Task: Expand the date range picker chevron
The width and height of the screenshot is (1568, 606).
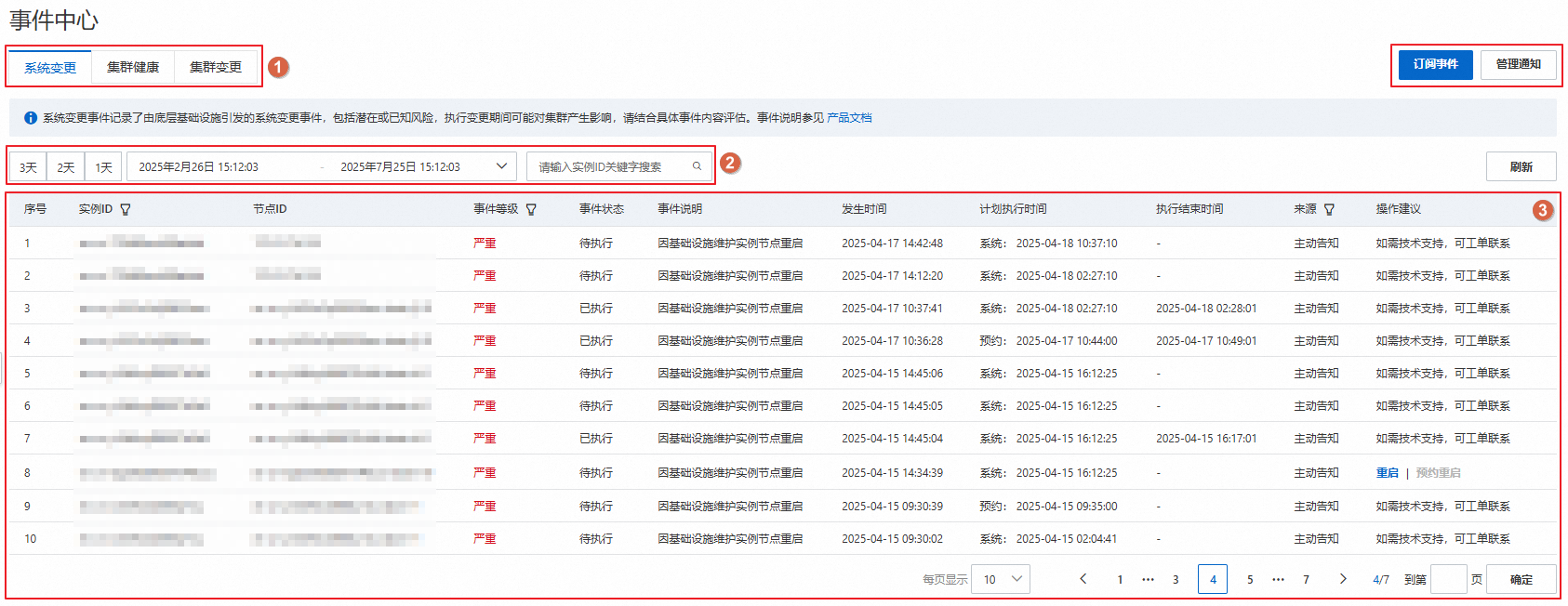Action: tap(502, 166)
